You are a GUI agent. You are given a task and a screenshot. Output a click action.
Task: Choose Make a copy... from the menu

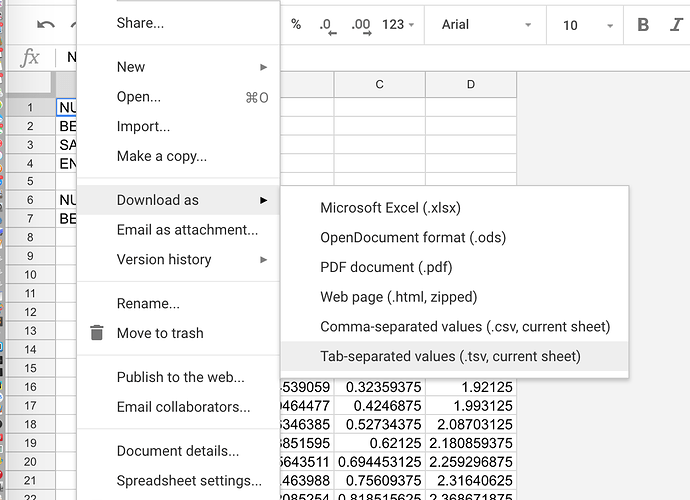pos(162,156)
